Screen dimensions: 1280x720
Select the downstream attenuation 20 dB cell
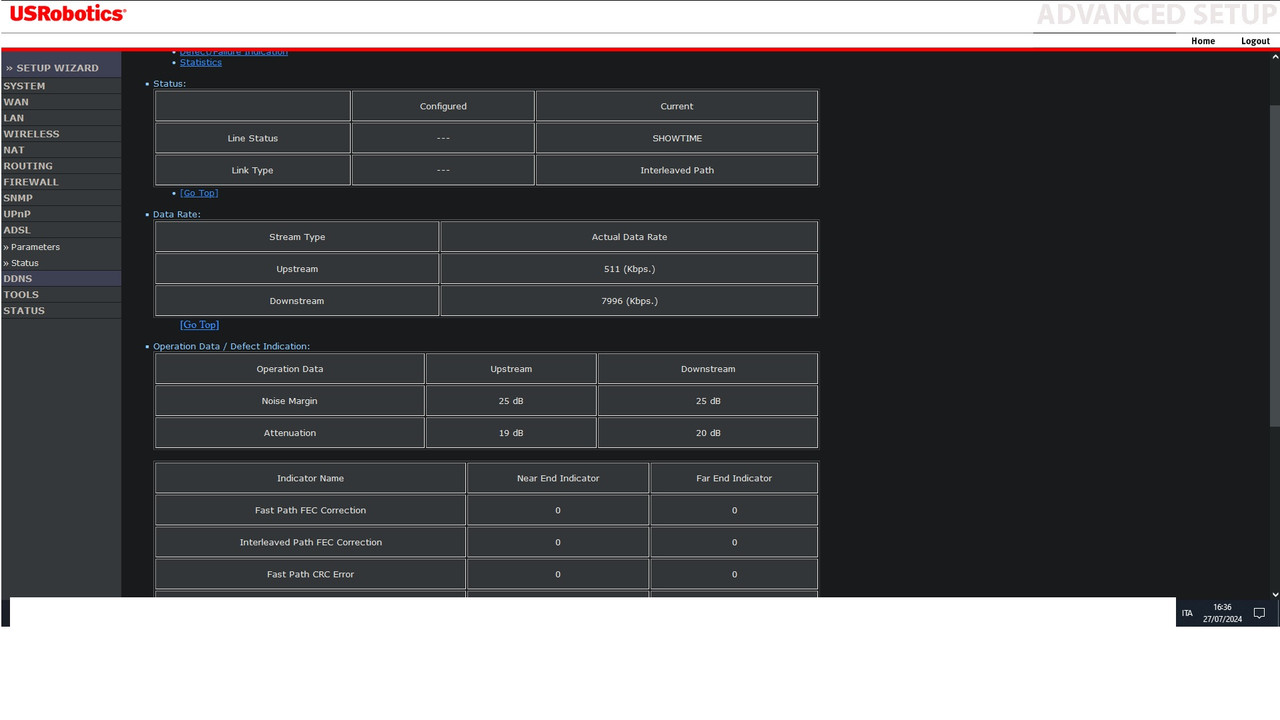pyautogui.click(x=708, y=433)
